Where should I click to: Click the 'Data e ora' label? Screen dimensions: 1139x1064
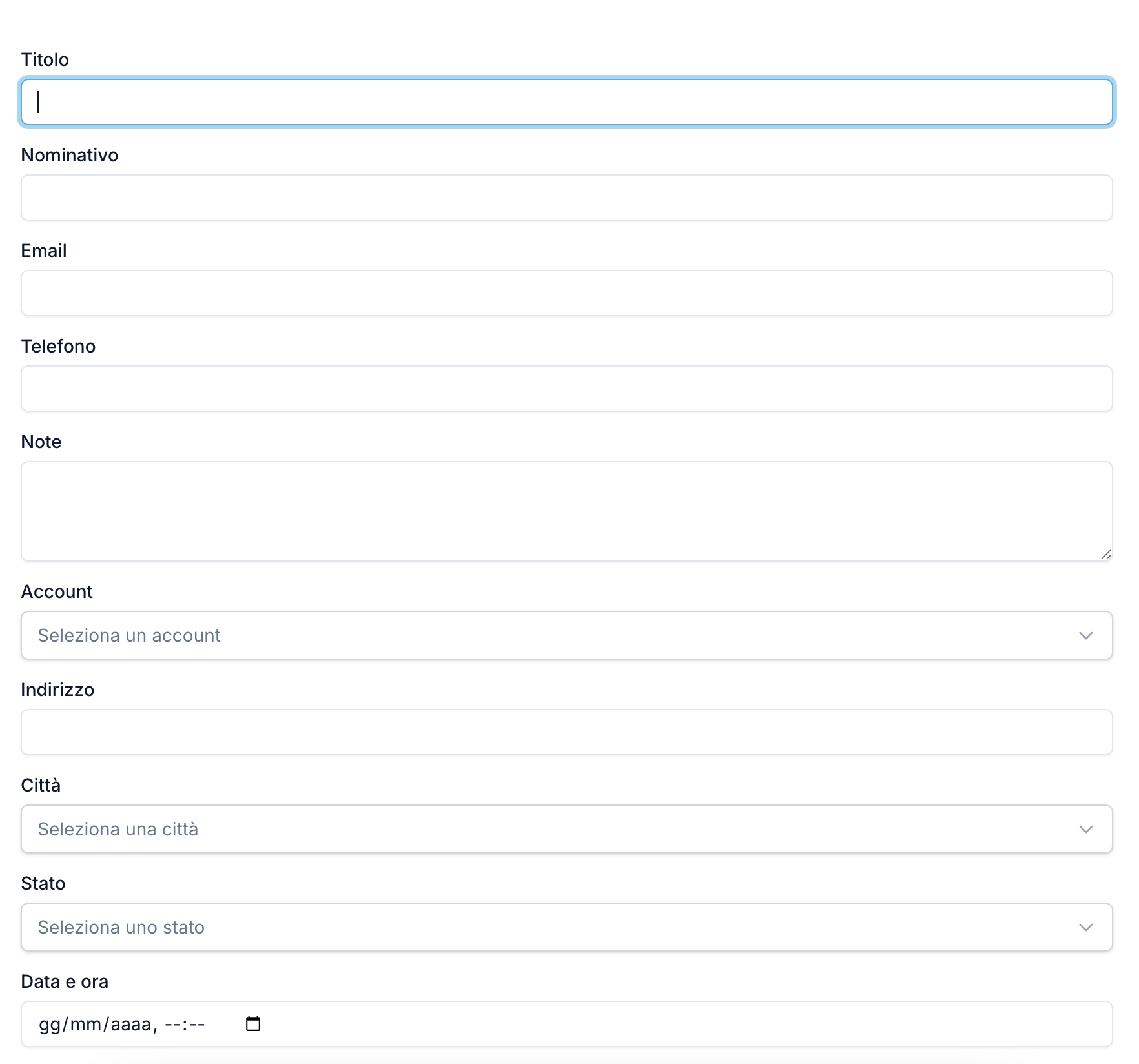65,981
